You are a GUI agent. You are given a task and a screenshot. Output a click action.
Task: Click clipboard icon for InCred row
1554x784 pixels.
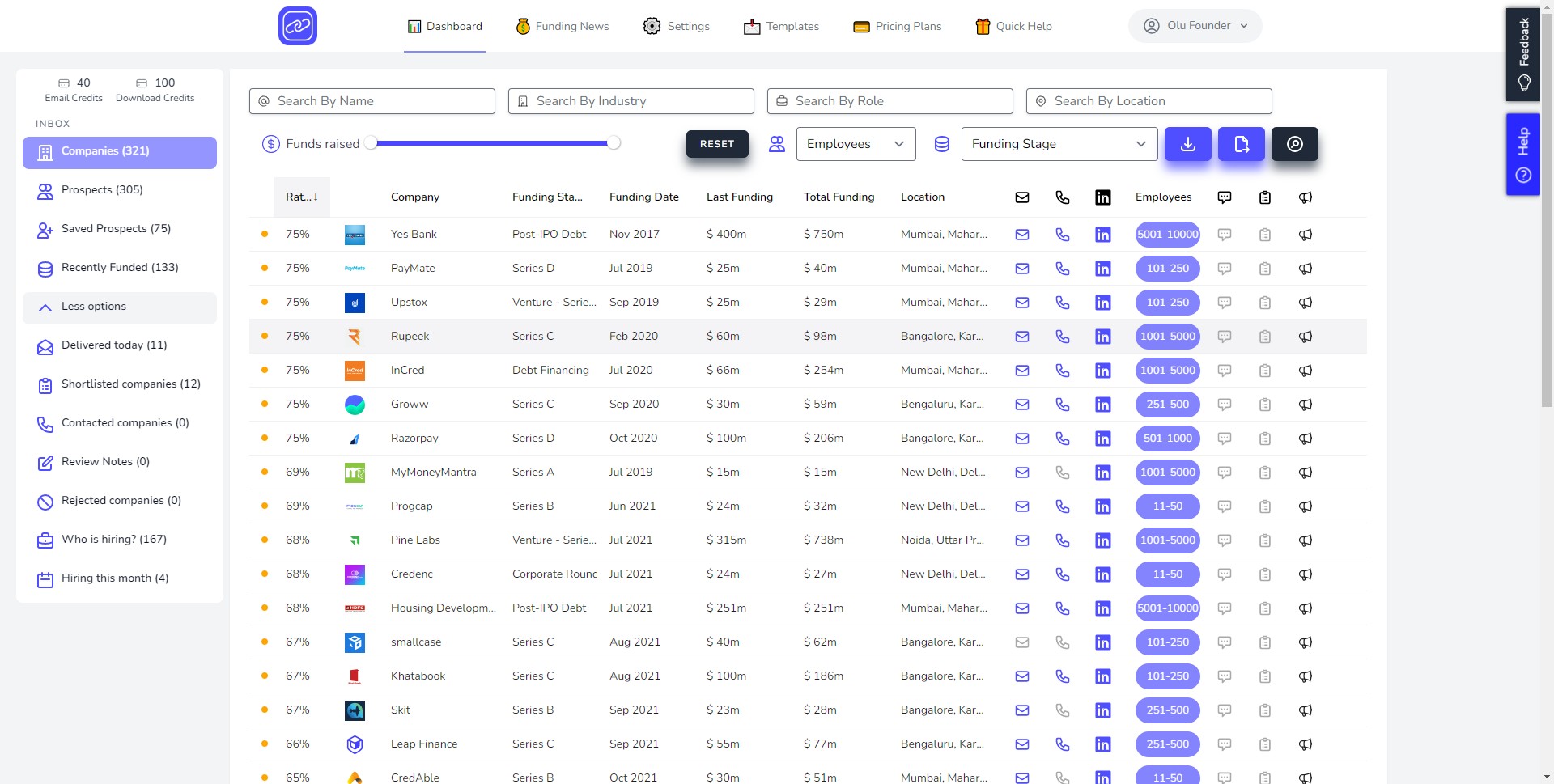tap(1265, 371)
